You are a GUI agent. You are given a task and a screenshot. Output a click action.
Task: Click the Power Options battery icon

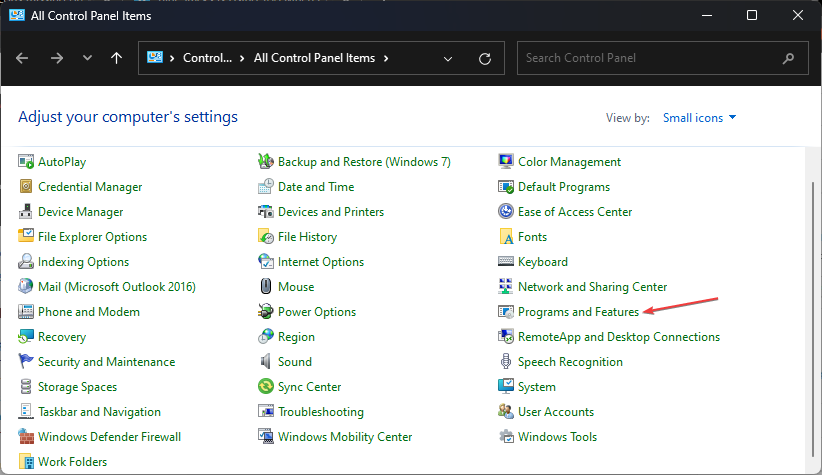point(266,311)
